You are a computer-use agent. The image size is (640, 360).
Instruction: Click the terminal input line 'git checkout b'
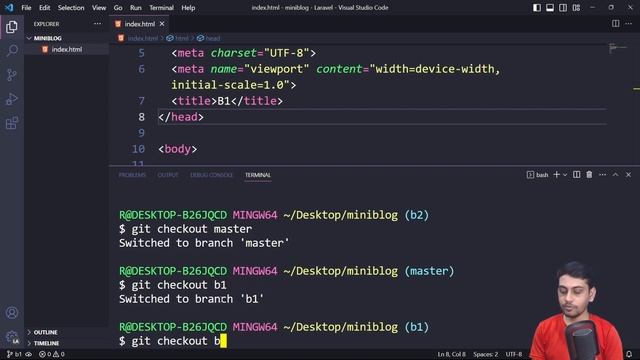(173, 341)
